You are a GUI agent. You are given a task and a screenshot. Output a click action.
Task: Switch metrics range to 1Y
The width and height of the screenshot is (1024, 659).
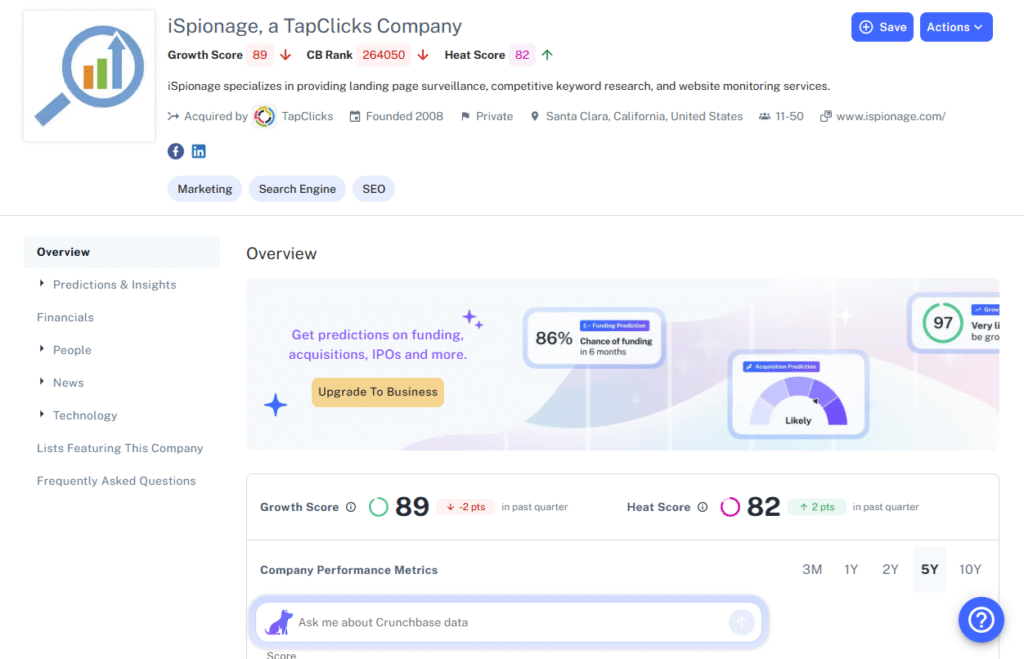pyautogui.click(x=851, y=570)
